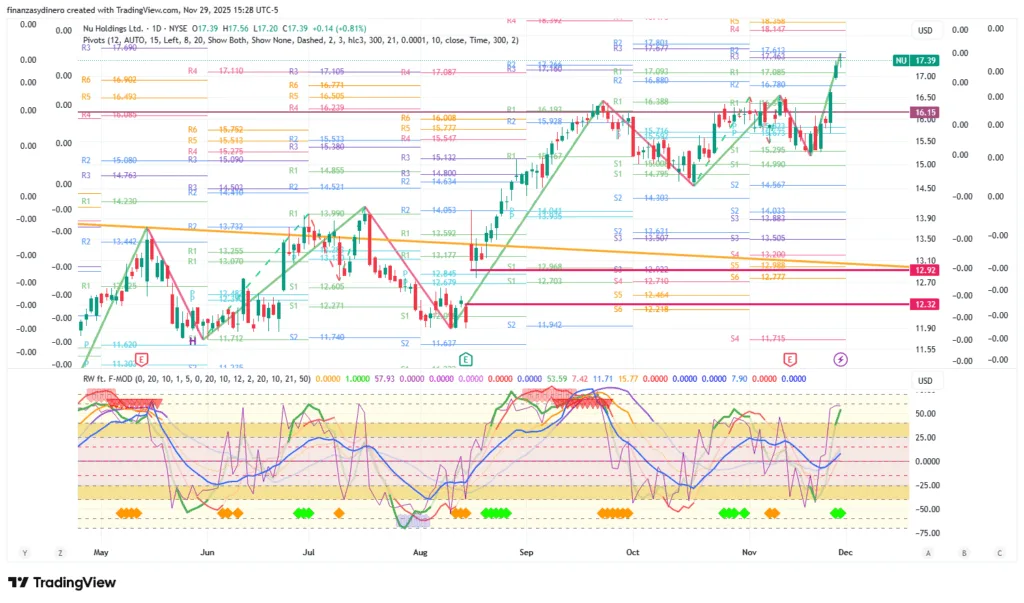Image resolution: width=1024 pixels, height=603 pixels.
Task: Click the green NU 17.39 price tag
Action: tap(915, 61)
